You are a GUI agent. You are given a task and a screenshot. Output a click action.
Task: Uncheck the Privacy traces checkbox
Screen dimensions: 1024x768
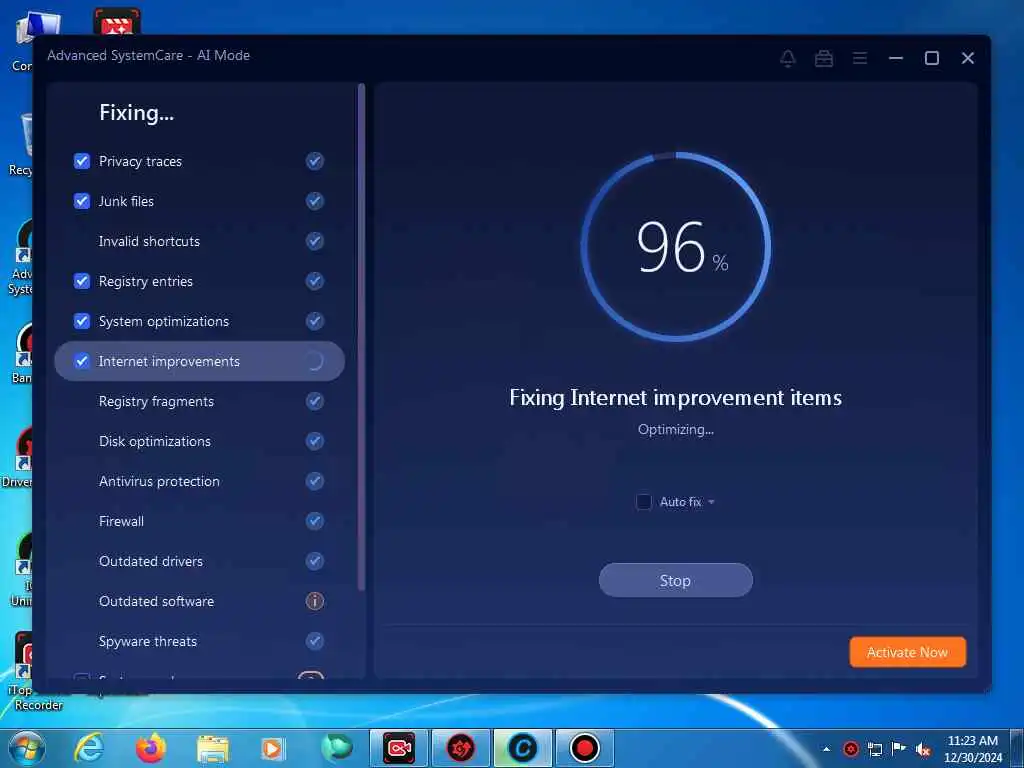(82, 161)
